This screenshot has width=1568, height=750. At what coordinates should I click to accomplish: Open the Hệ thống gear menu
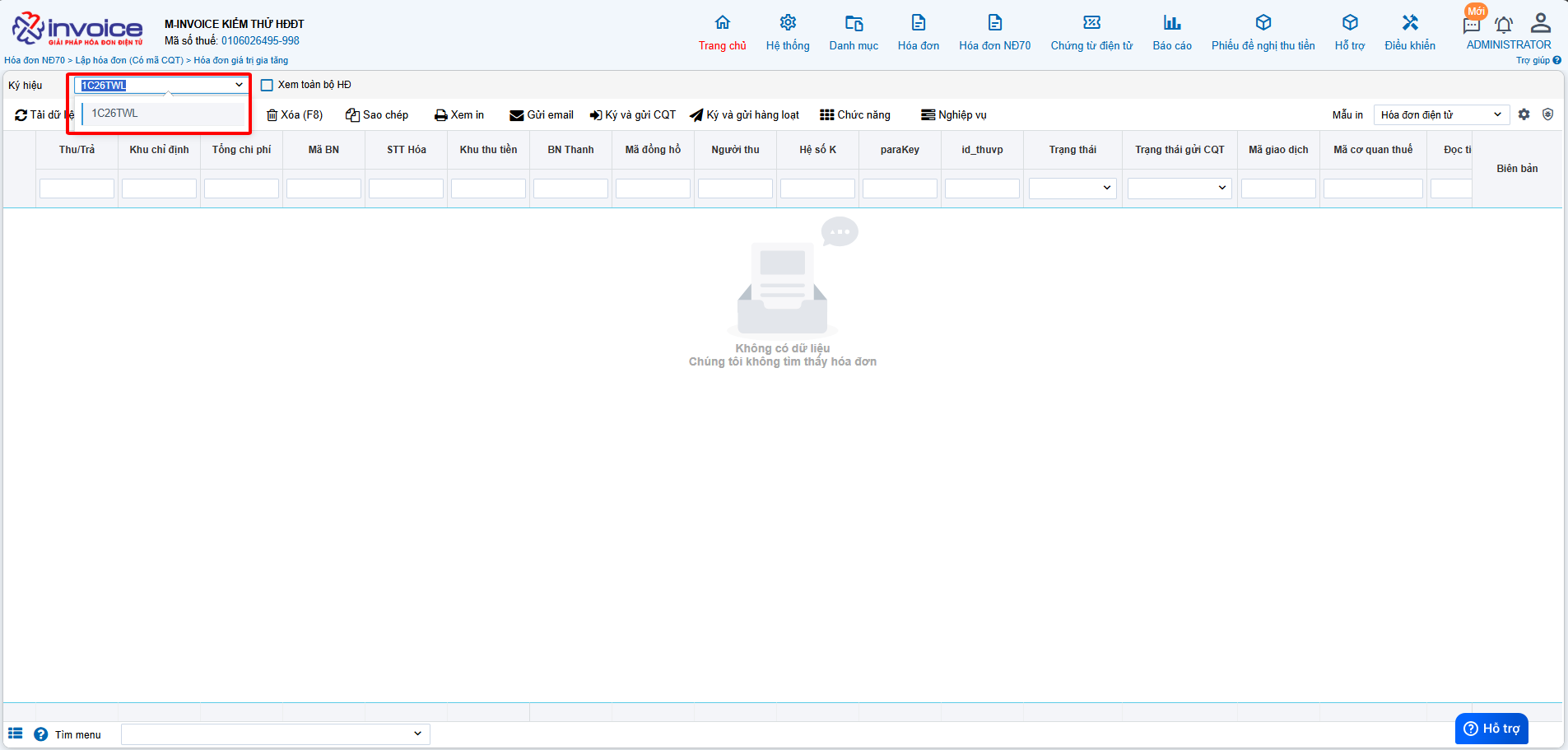[x=788, y=23]
